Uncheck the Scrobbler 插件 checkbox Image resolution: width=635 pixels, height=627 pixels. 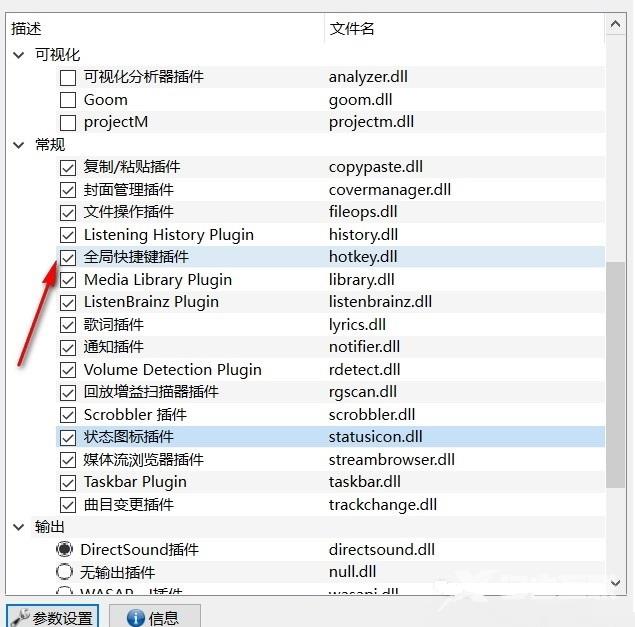[68, 415]
